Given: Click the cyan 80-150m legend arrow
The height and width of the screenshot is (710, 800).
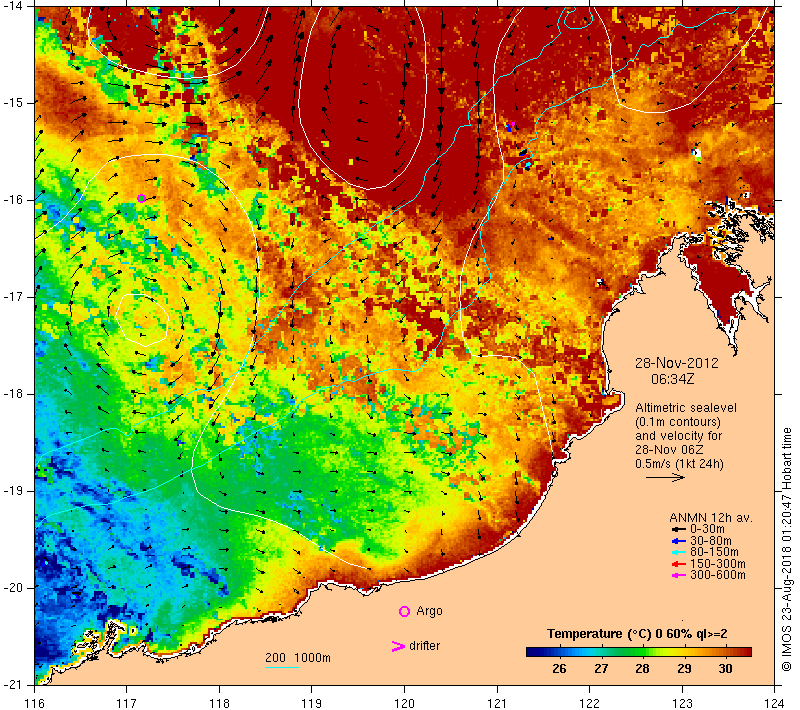Looking at the screenshot, I should (x=679, y=552).
